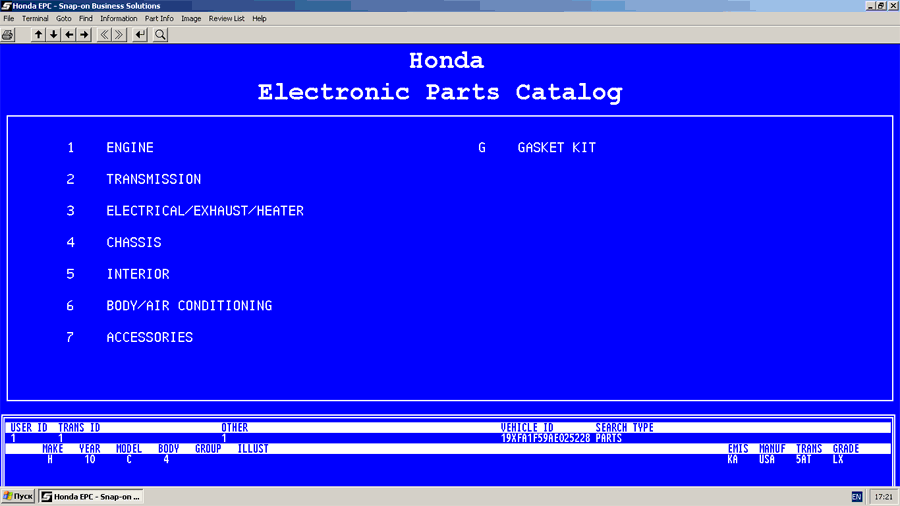
Task: Click the EN language indicator in tray
Action: (856, 497)
